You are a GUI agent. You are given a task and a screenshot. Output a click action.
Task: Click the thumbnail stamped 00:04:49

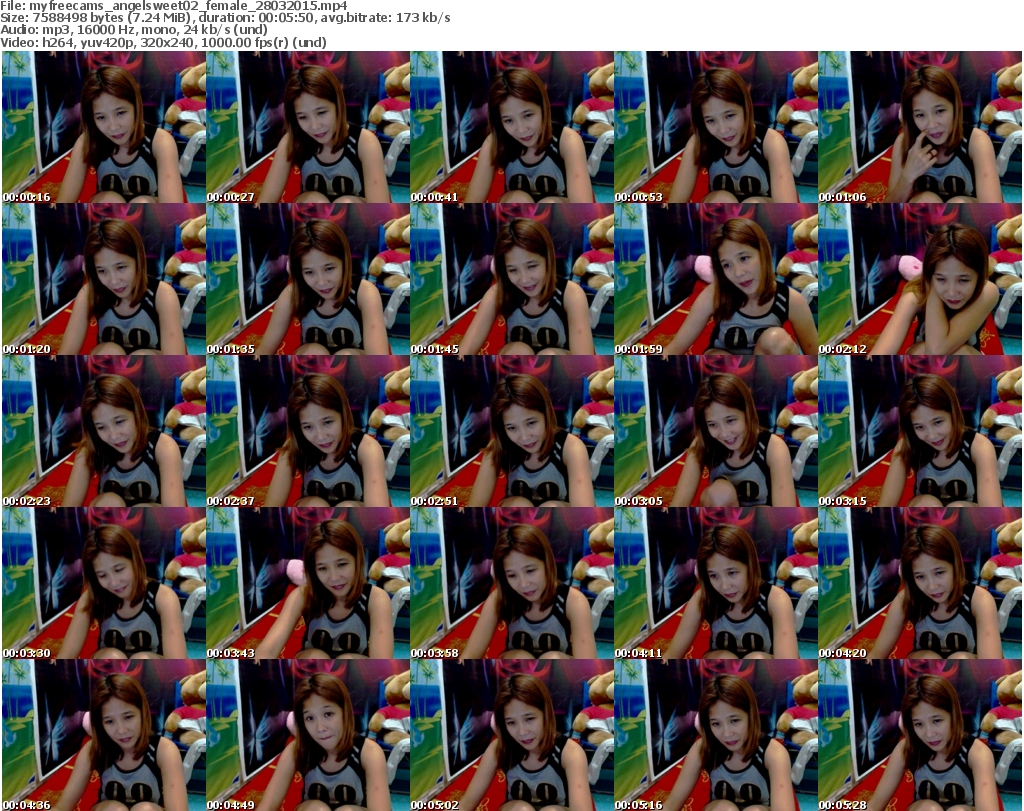[x=308, y=735]
